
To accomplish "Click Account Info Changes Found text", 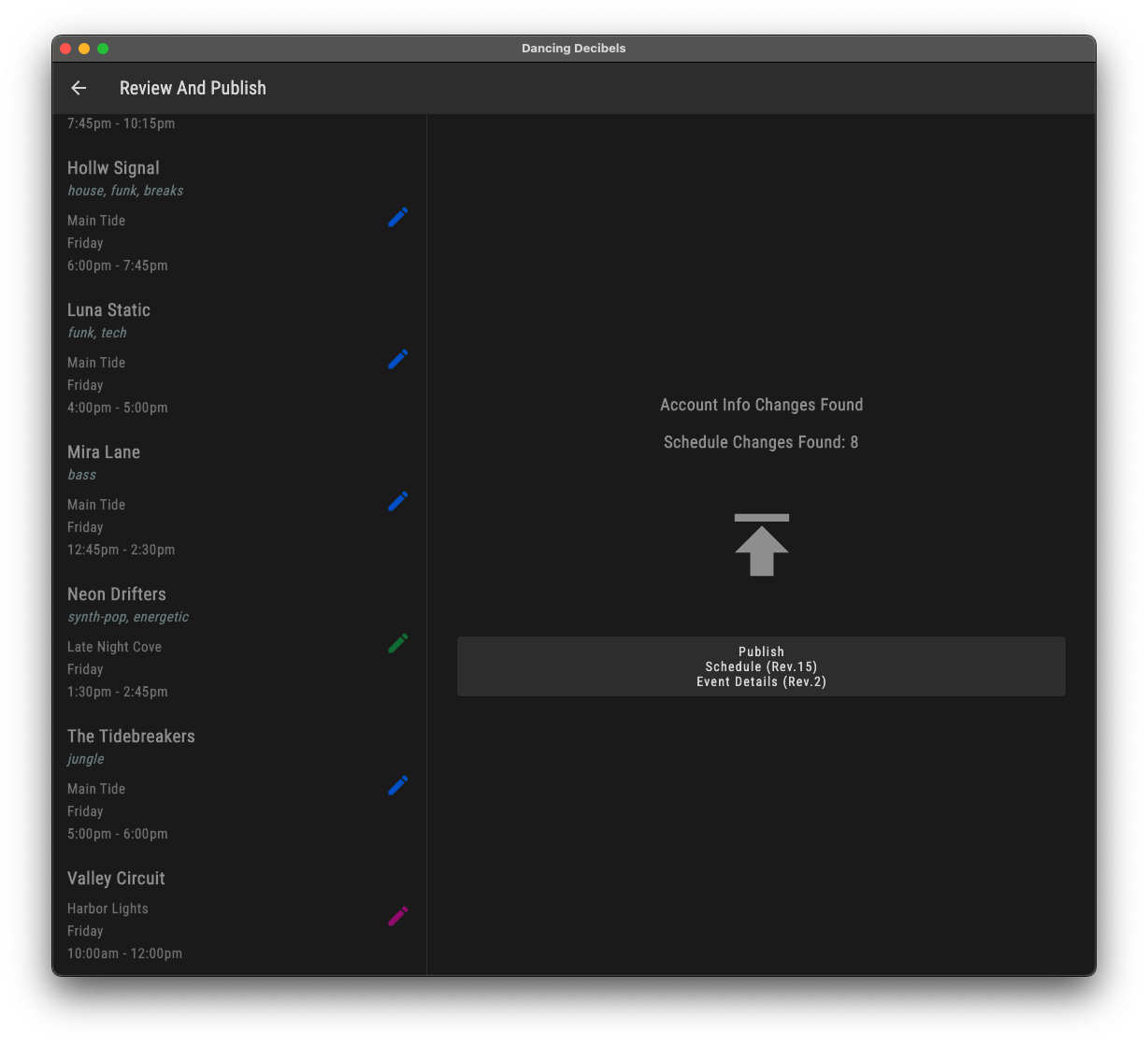I will tap(761, 405).
